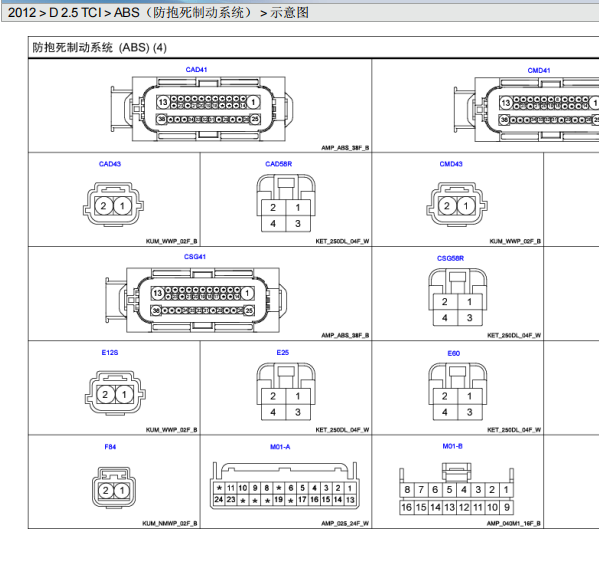Click pin 3 on the E60 connector
Image resolution: width=599 pixels, height=566 pixels.
[x=469, y=412]
